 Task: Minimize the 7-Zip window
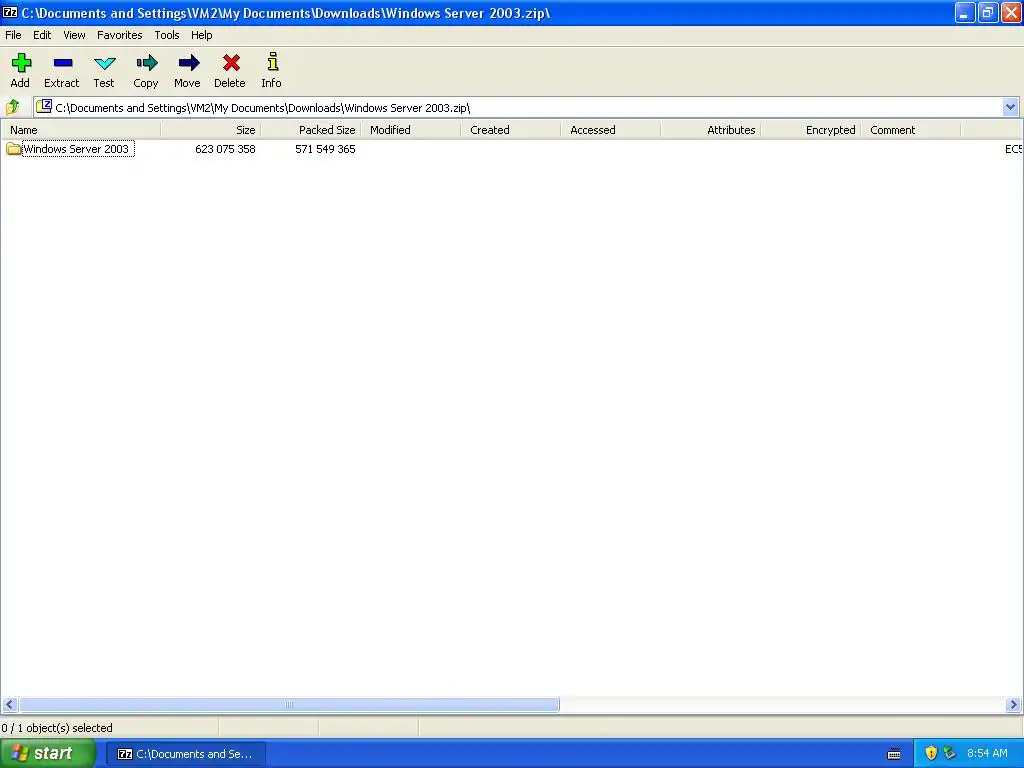(x=965, y=12)
